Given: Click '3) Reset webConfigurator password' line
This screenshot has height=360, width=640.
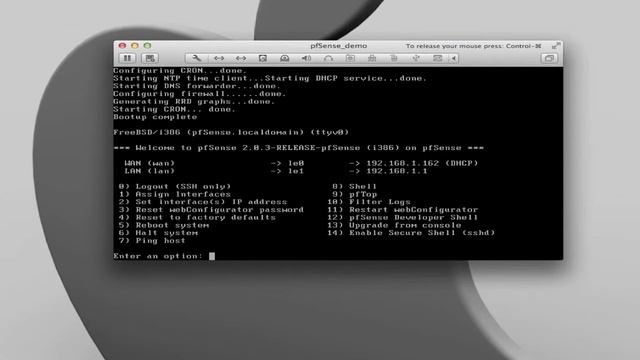Looking at the screenshot, I should tap(211, 210).
